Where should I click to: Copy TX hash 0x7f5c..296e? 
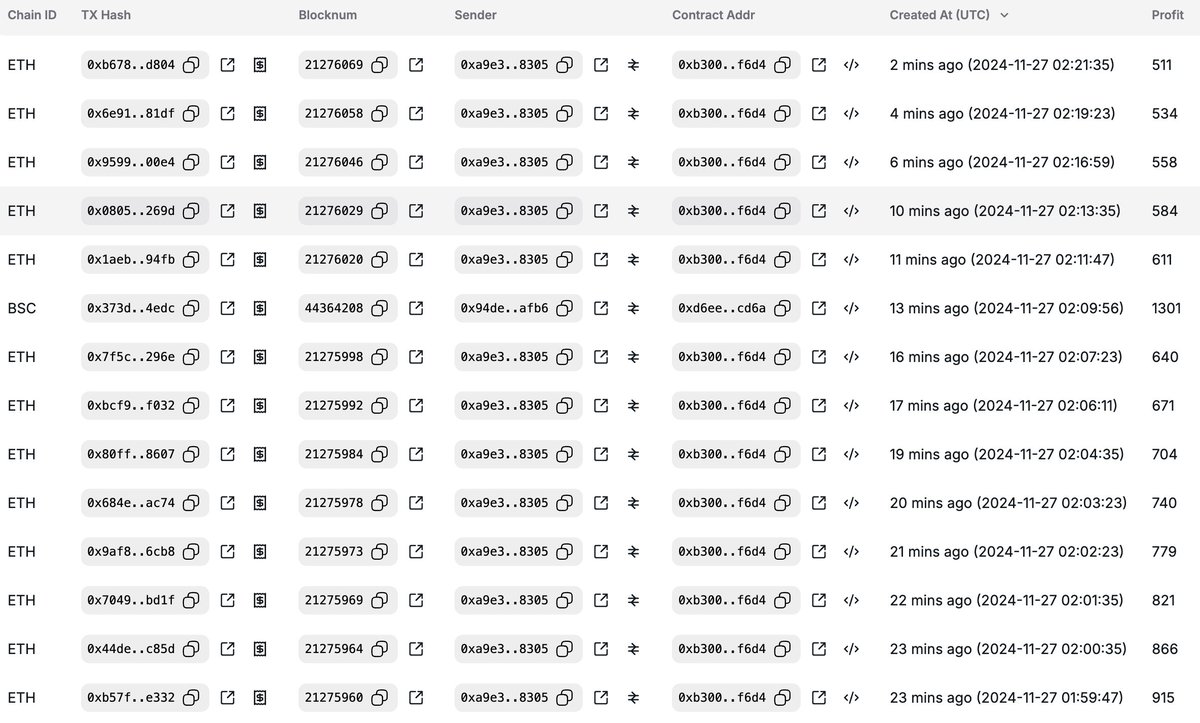click(191, 357)
